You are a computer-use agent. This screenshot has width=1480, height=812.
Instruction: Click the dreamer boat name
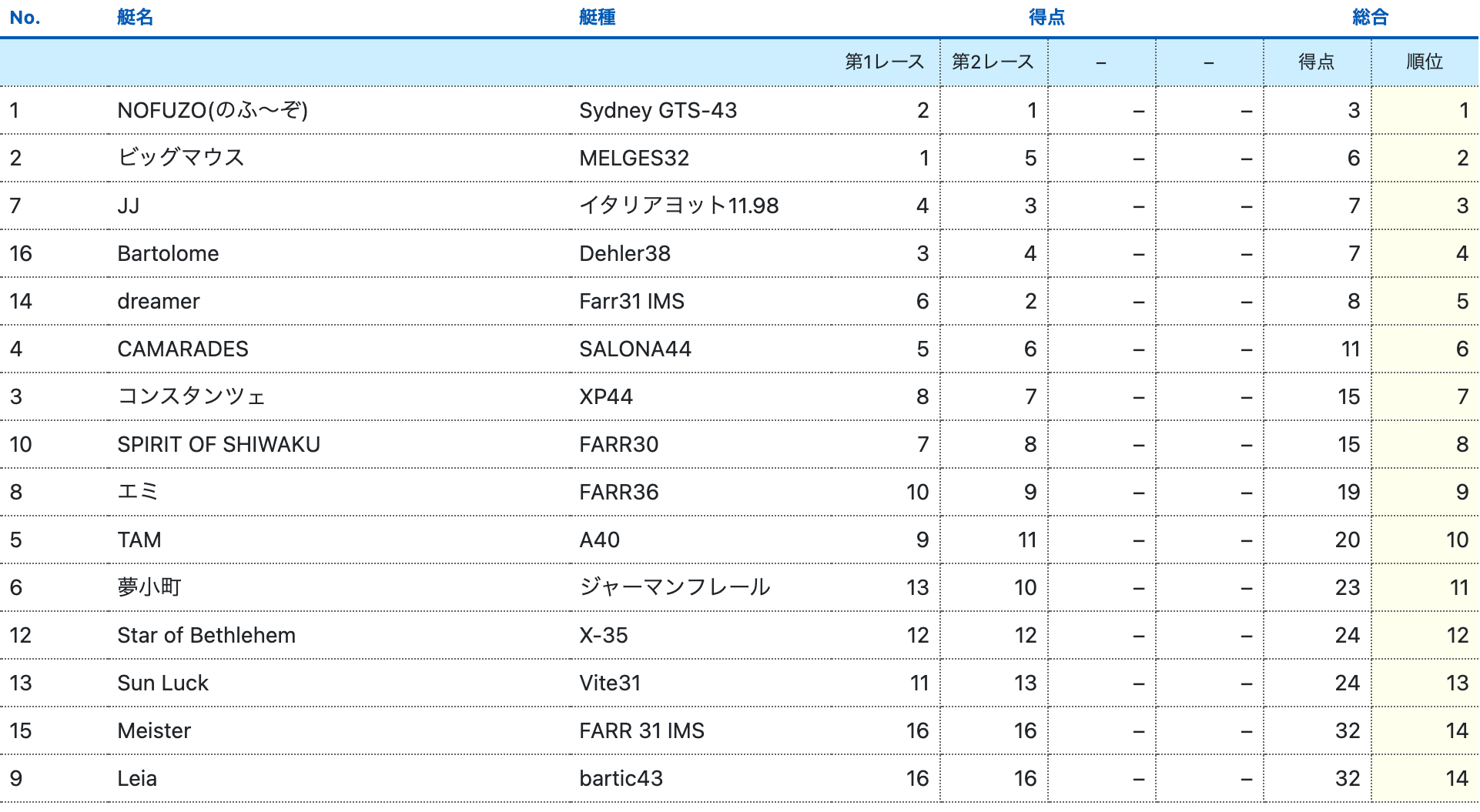[159, 301]
